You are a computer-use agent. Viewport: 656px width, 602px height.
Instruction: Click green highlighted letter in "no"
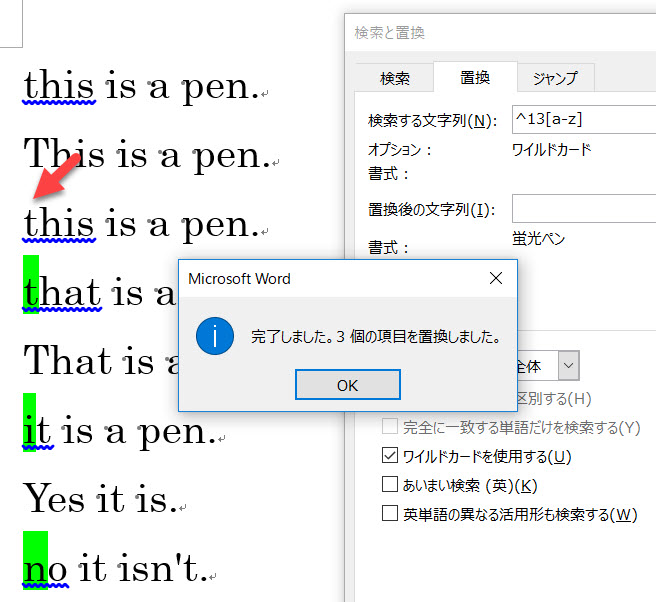click(33, 567)
